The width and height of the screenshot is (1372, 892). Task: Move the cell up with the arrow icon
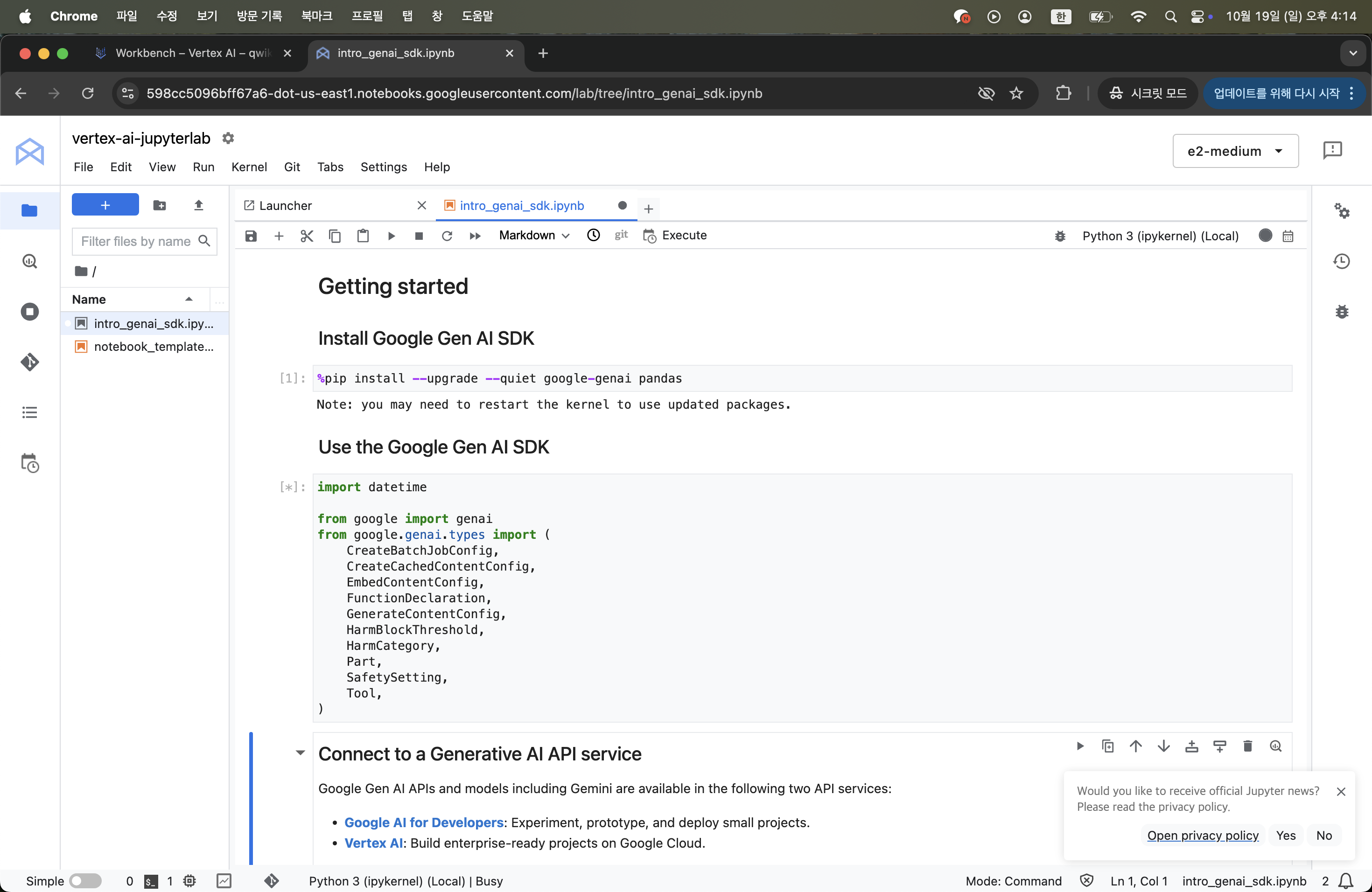click(1136, 746)
